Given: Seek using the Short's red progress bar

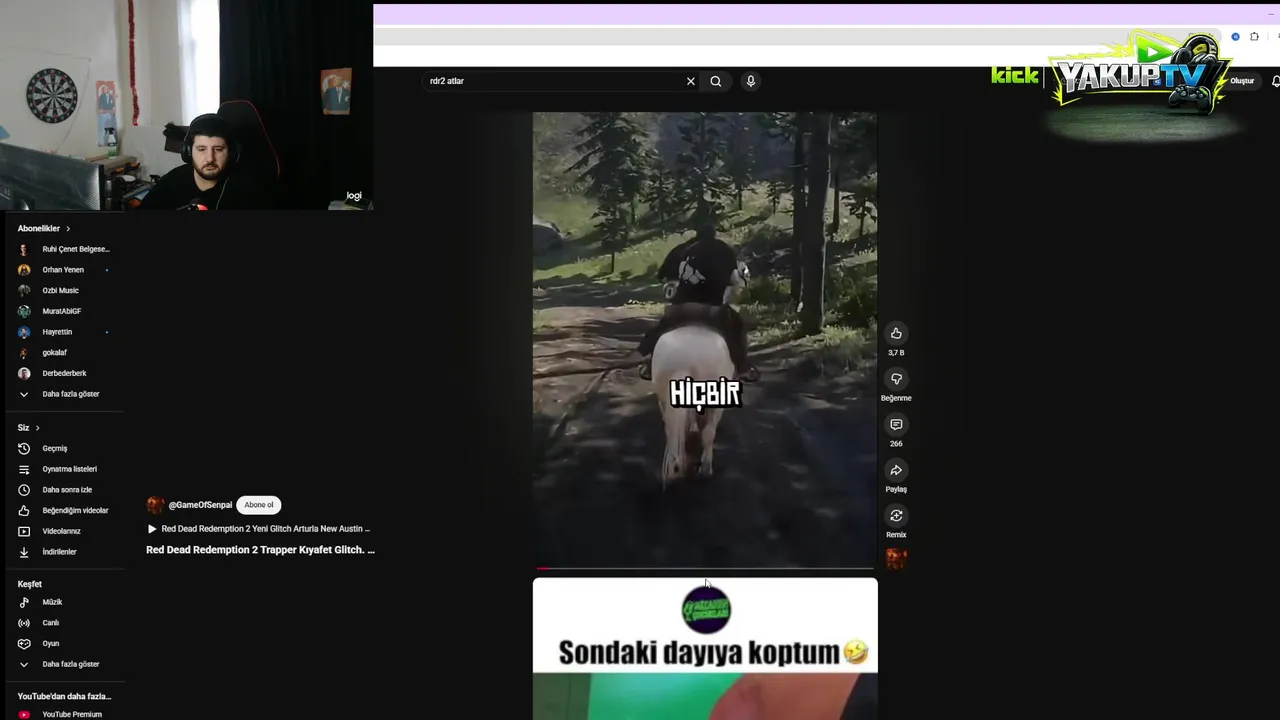Looking at the screenshot, I should click(x=705, y=568).
